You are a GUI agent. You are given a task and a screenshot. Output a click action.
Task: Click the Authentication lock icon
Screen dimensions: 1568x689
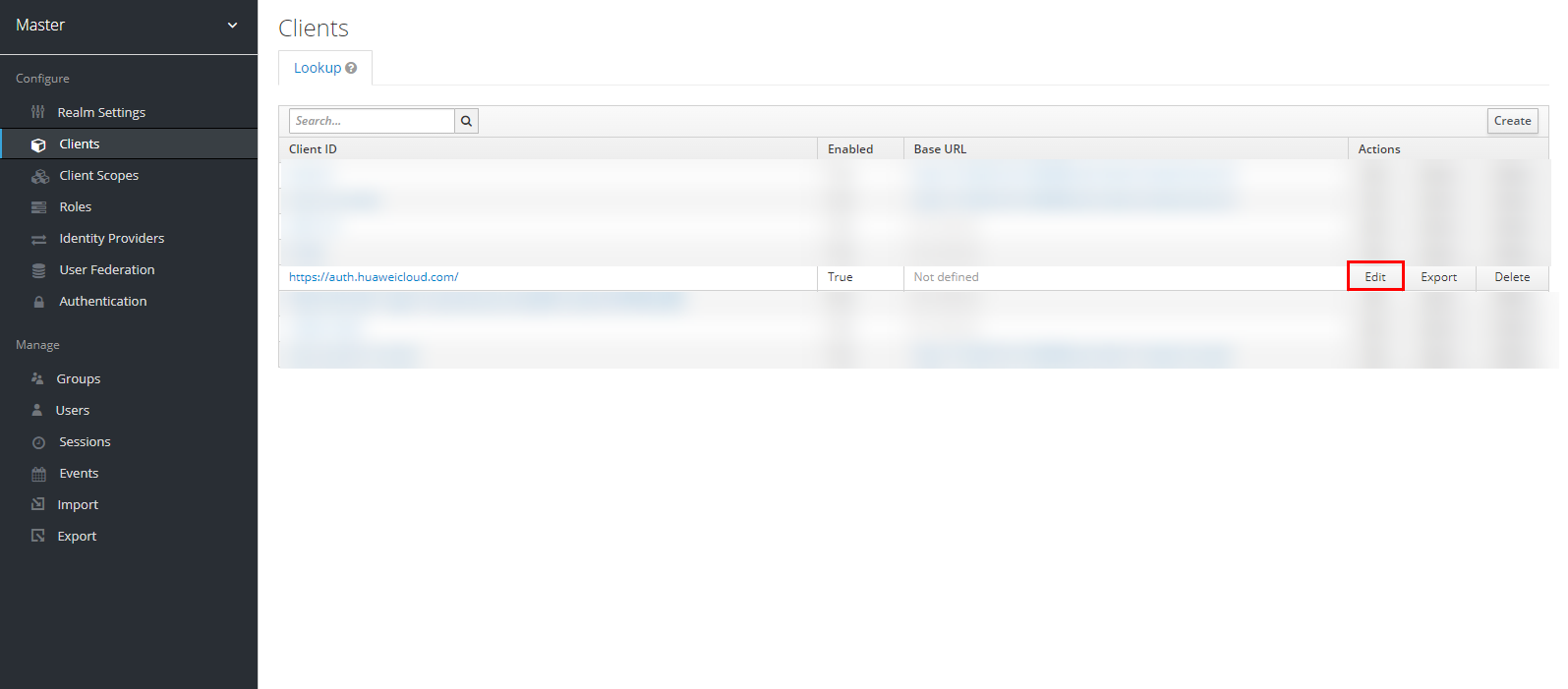[x=39, y=302]
